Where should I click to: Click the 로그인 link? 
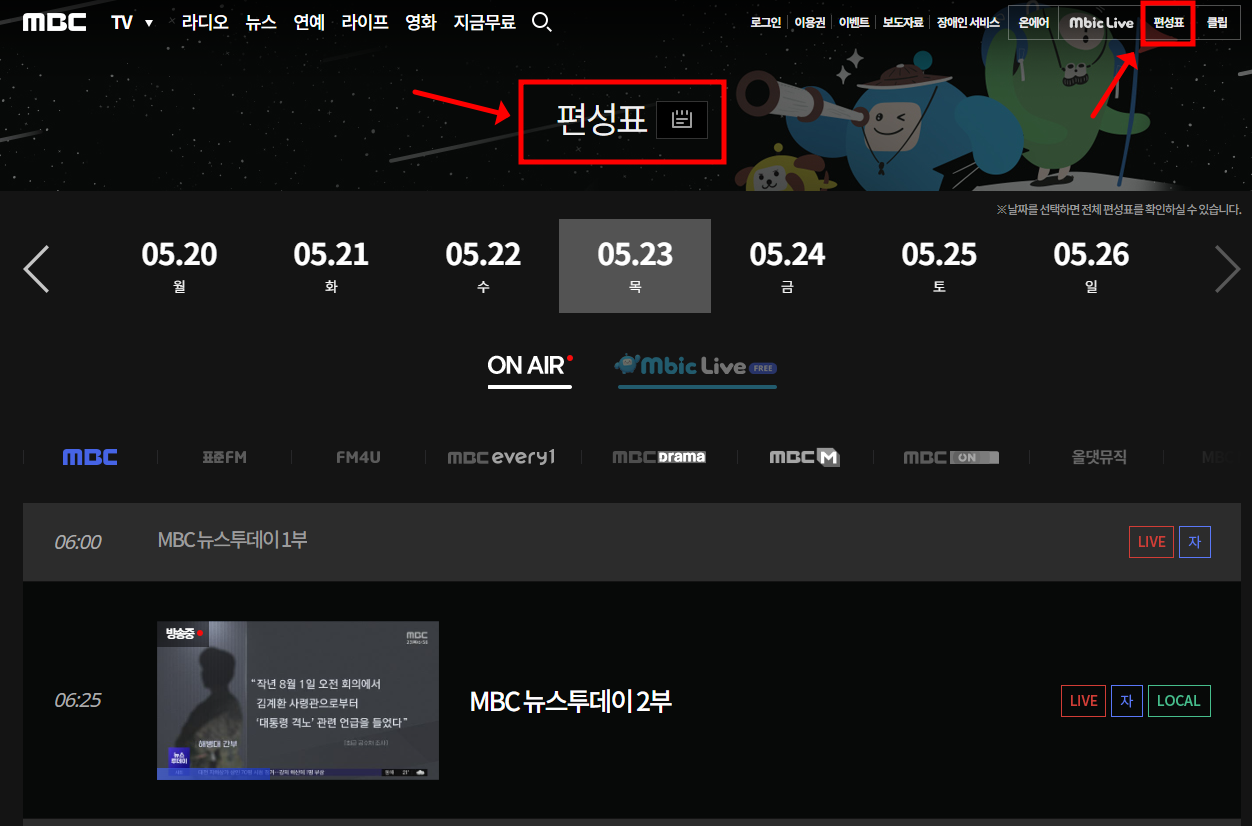766,22
